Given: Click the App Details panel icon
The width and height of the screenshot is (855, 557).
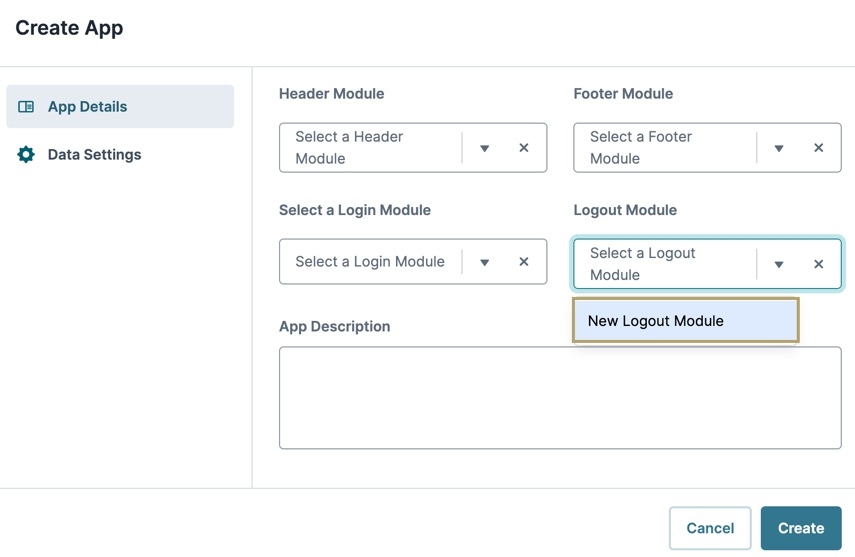Looking at the screenshot, I should point(26,107).
